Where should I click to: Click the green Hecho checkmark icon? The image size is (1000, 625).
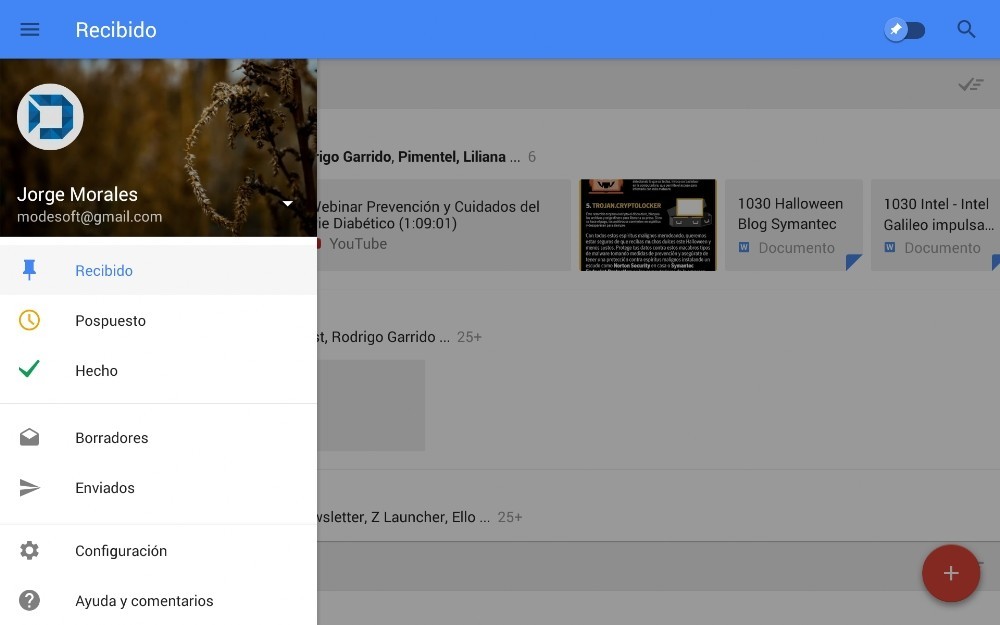pyautogui.click(x=30, y=370)
